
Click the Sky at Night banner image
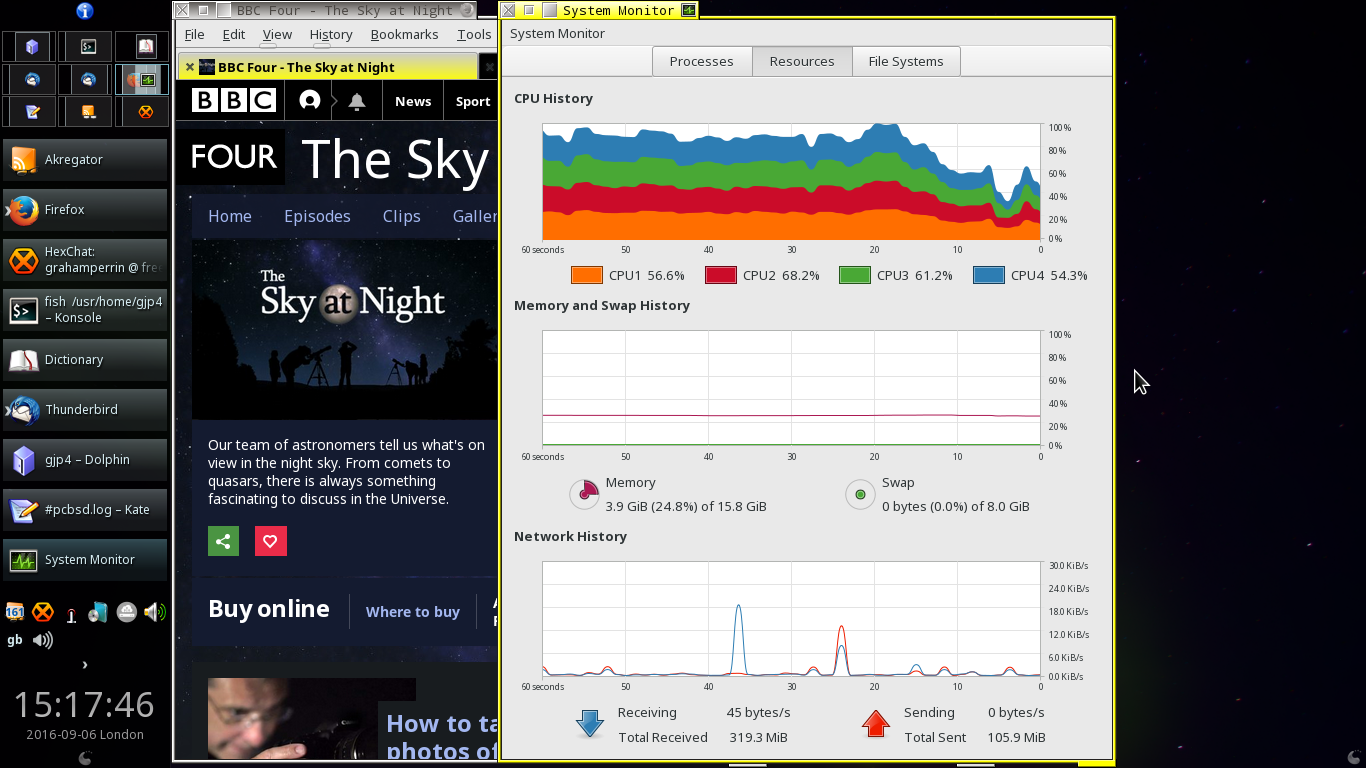click(x=344, y=329)
